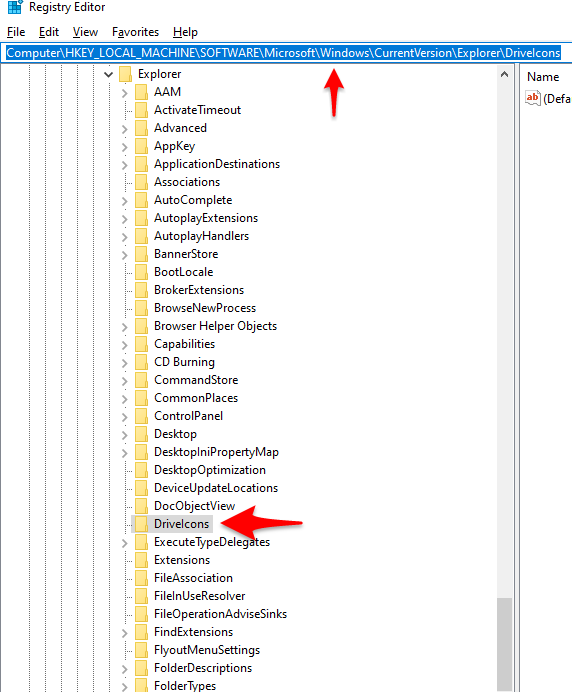Collapse the Explorer key
Screen dimensions: 572x692
(x=109, y=75)
